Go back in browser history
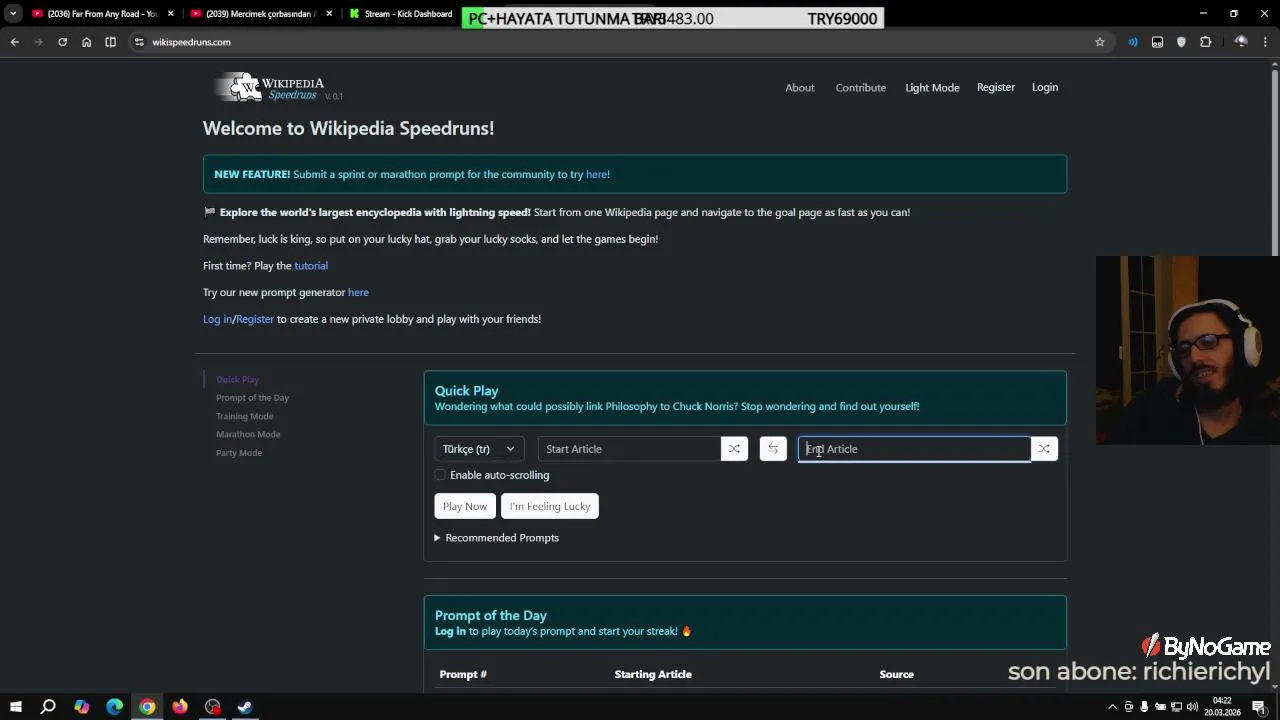 (x=14, y=42)
